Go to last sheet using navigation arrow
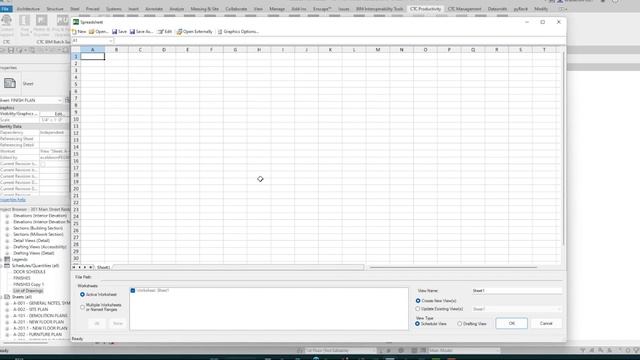Viewport: 640px width, 360px height. (91, 267)
